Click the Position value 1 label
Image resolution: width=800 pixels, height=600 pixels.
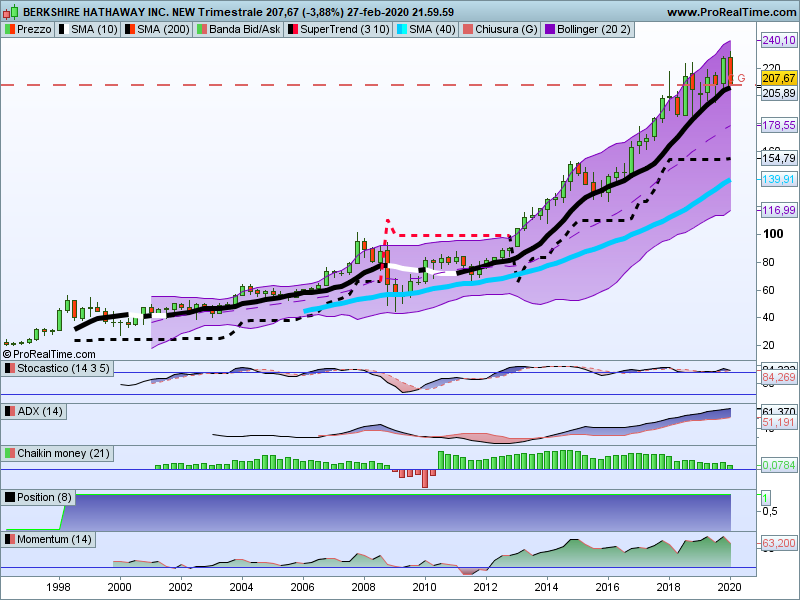765,497
